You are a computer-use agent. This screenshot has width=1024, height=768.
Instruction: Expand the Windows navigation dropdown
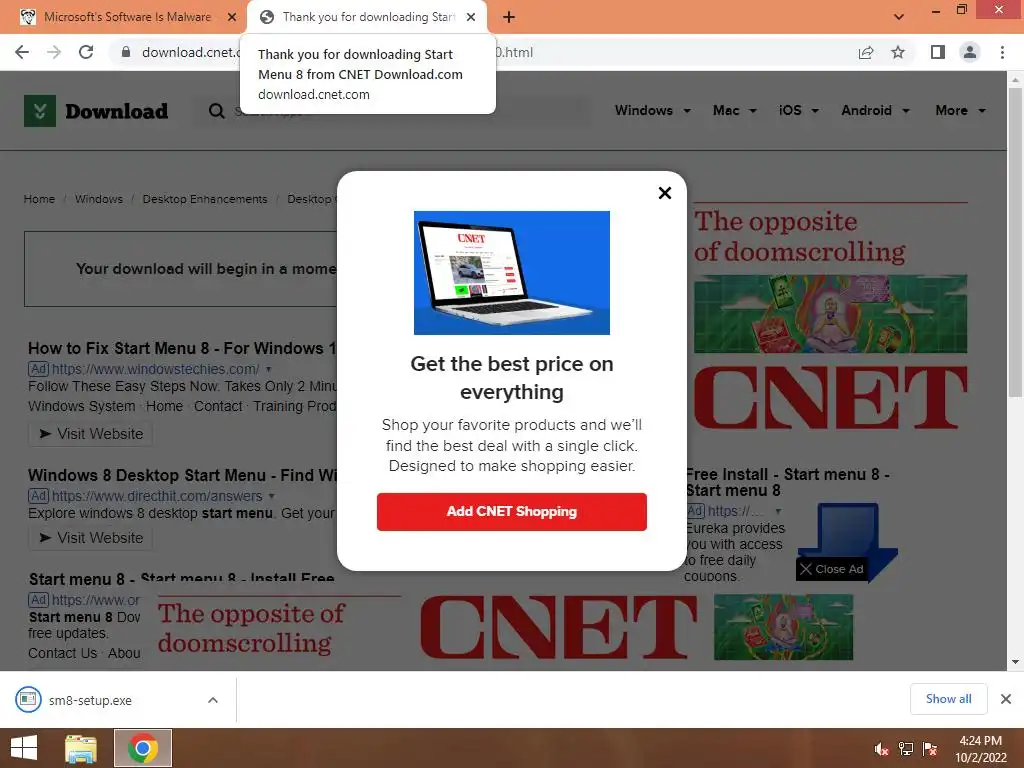(652, 110)
